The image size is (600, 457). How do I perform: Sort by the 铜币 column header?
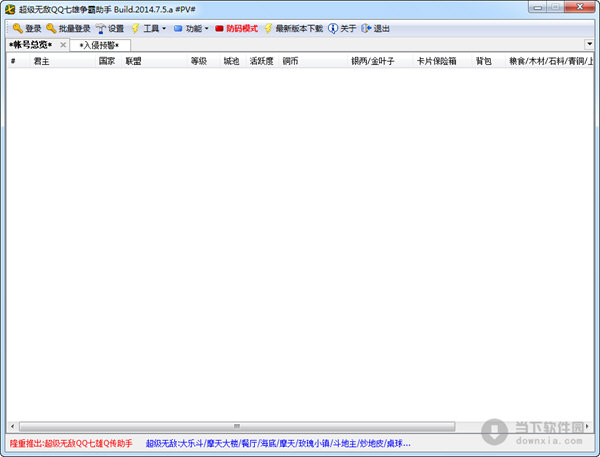[x=313, y=61]
